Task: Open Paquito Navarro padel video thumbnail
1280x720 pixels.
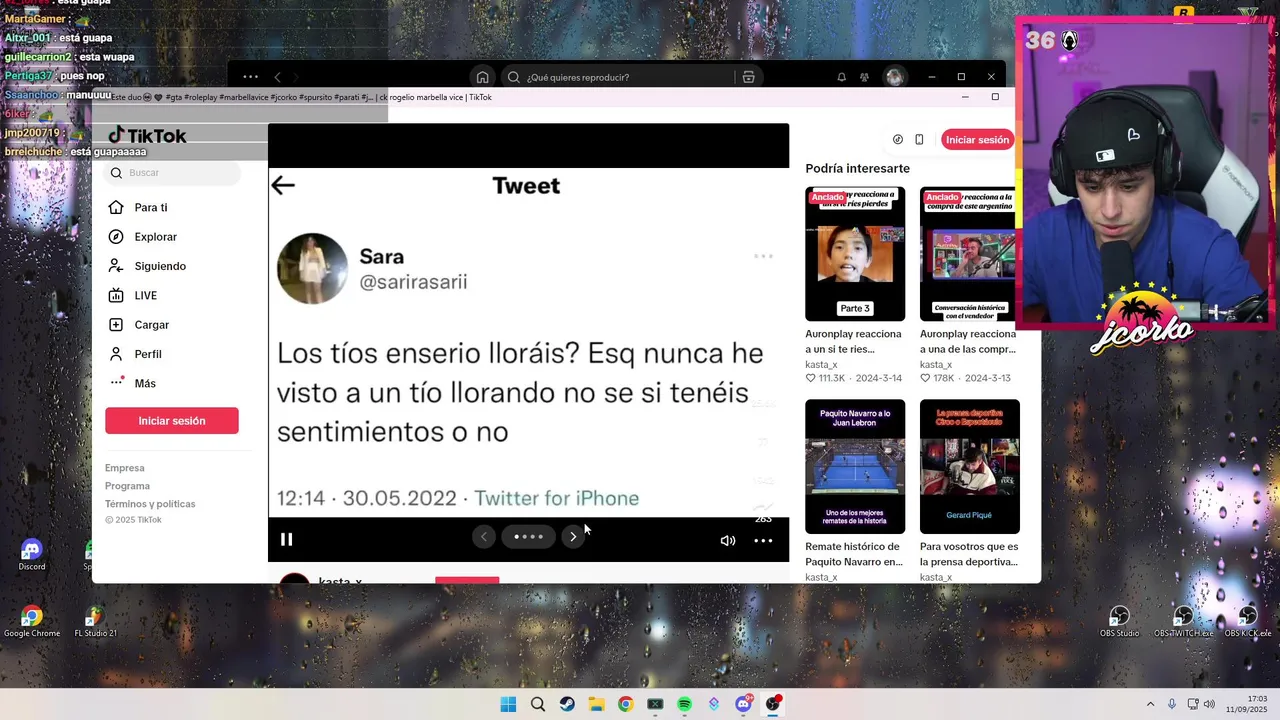Action: point(855,467)
